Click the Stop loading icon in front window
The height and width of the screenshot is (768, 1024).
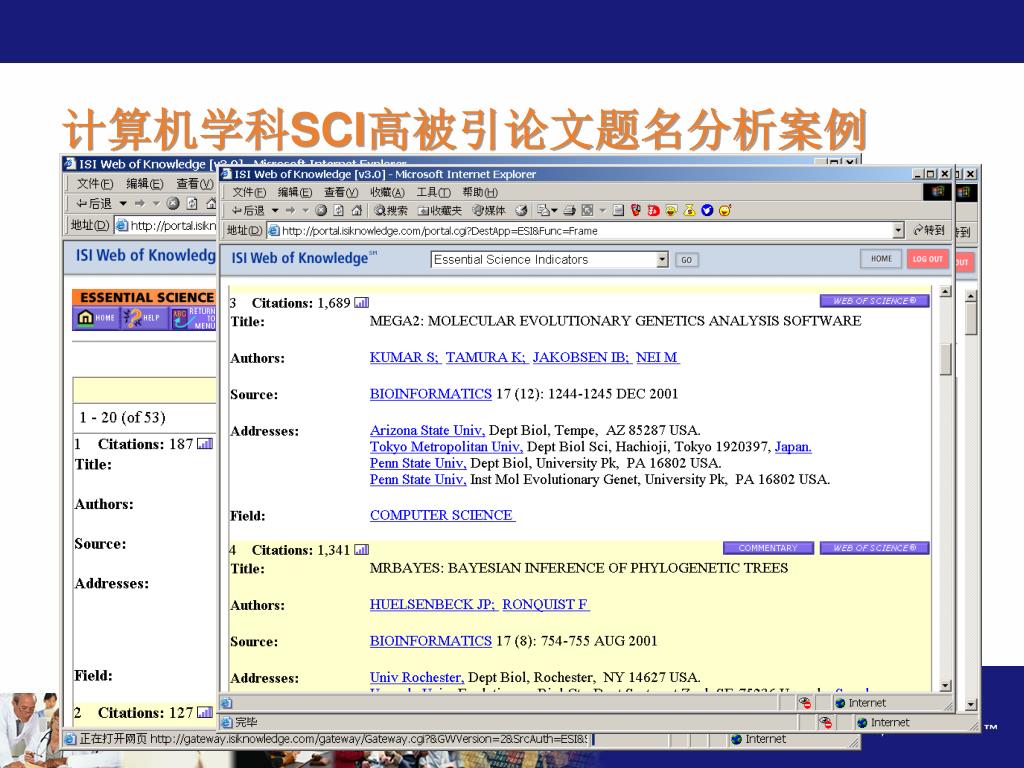pyautogui.click(x=321, y=210)
